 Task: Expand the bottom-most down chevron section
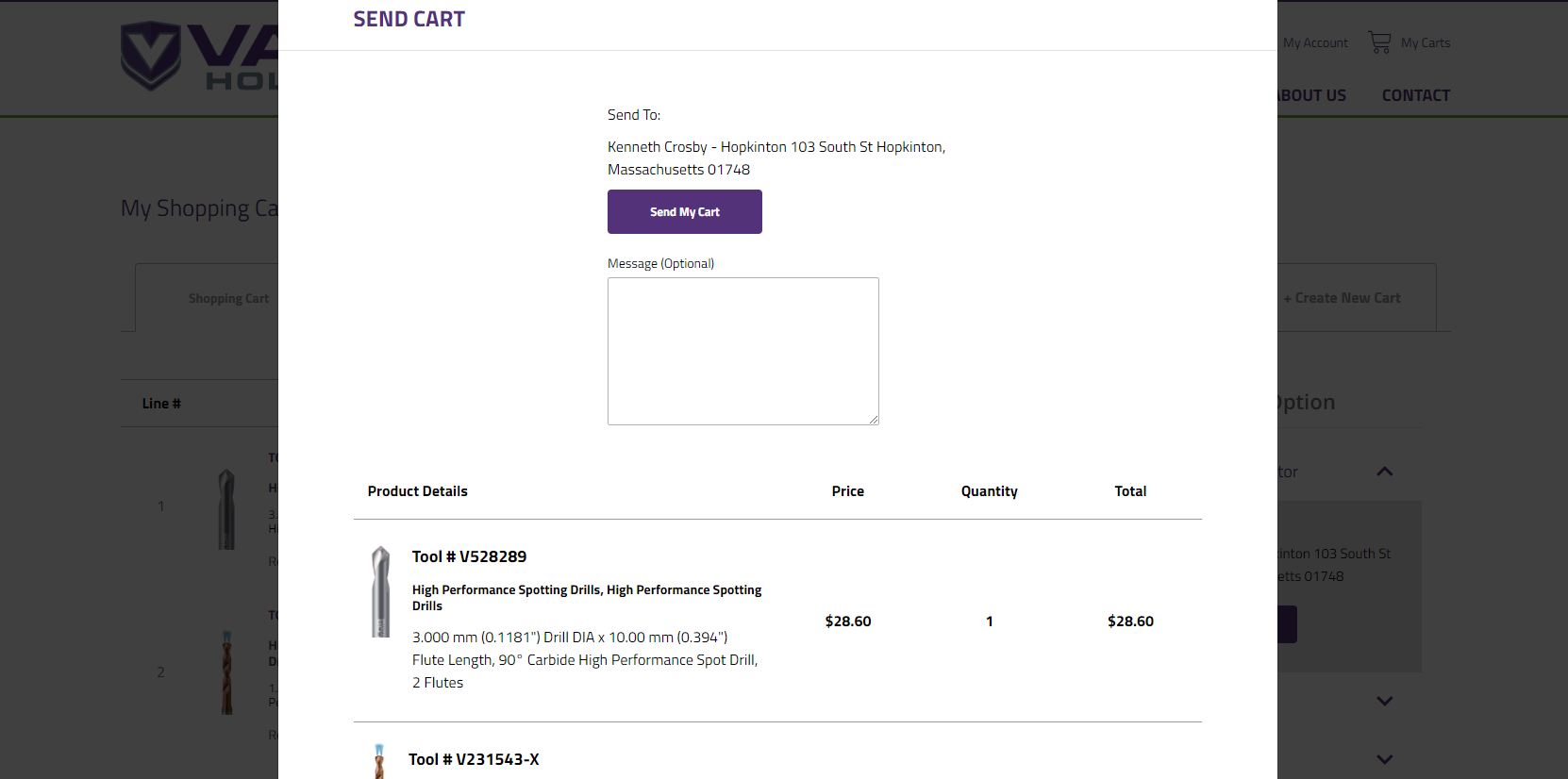click(1384, 759)
